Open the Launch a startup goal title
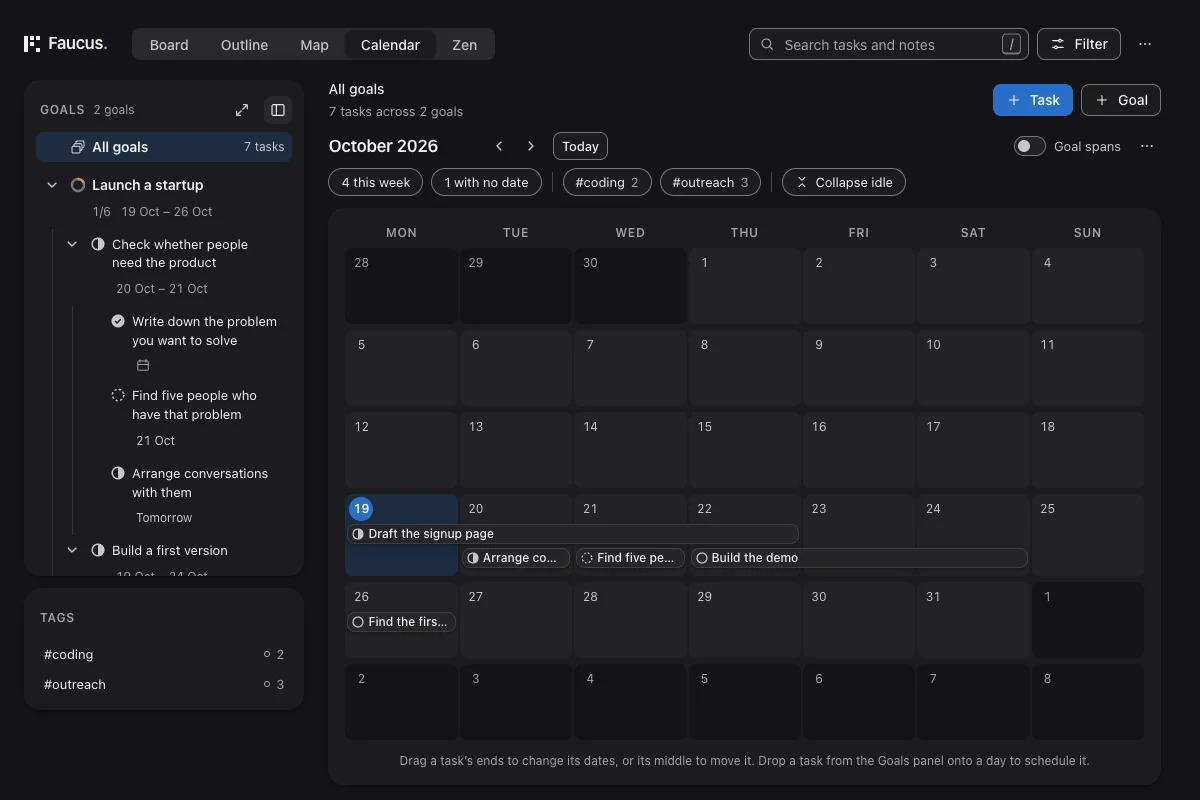Image resolution: width=1200 pixels, height=800 pixels. [x=147, y=185]
